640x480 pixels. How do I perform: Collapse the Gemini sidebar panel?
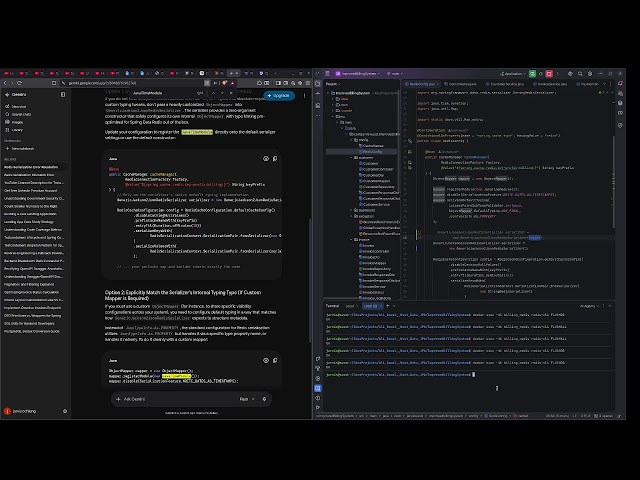[63, 94]
